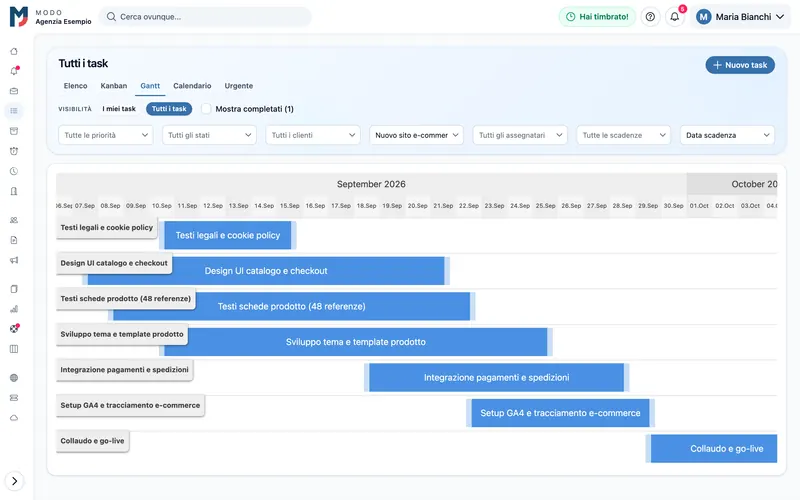
Task: Switch to Elenco tab
Action: coord(76,86)
